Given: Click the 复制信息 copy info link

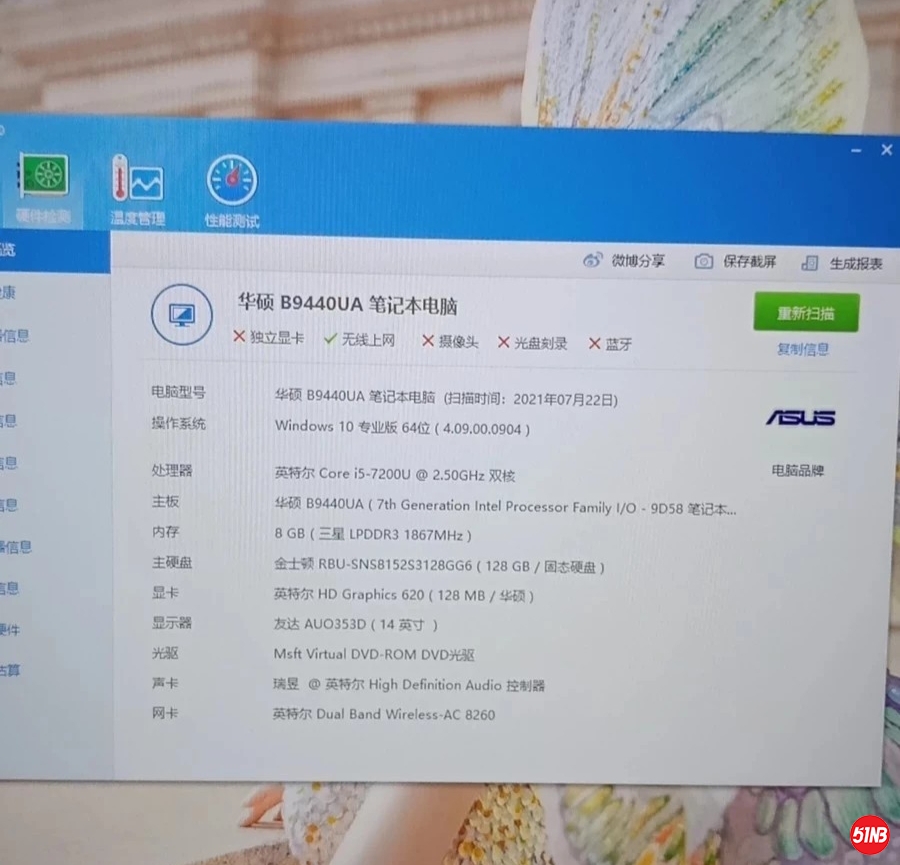Looking at the screenshot, I should click(x=802, y=349).
